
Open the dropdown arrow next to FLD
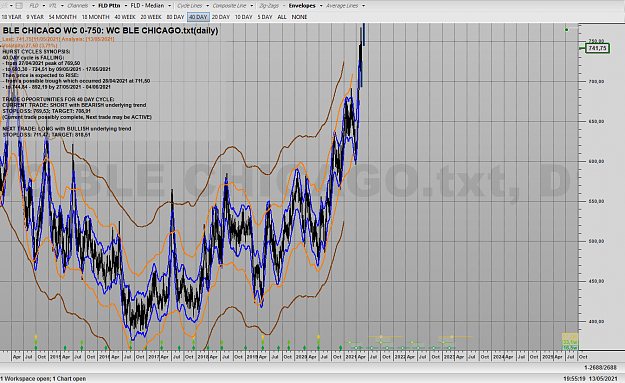[x=43, y=6]
